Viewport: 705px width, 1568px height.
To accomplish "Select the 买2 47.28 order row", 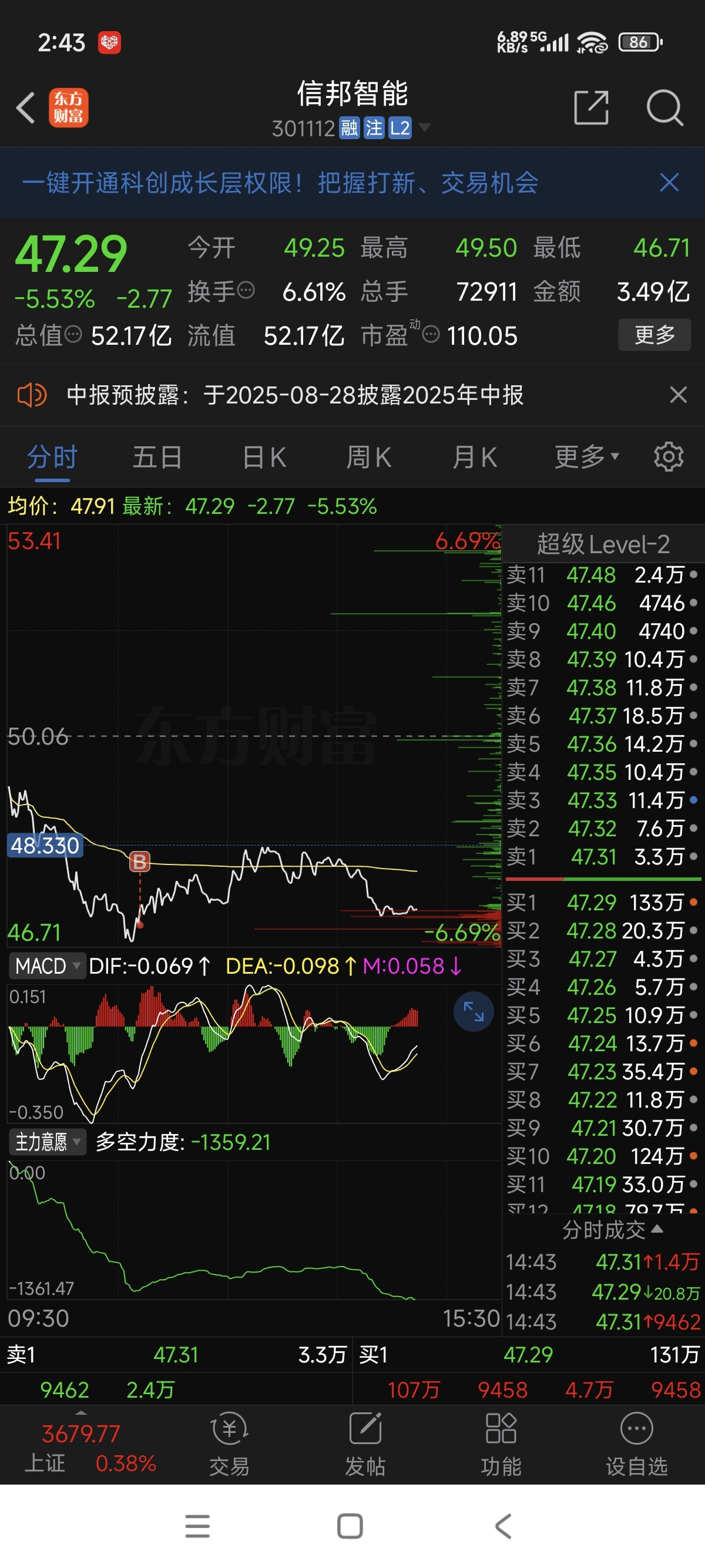I will [x=603, y=931].
